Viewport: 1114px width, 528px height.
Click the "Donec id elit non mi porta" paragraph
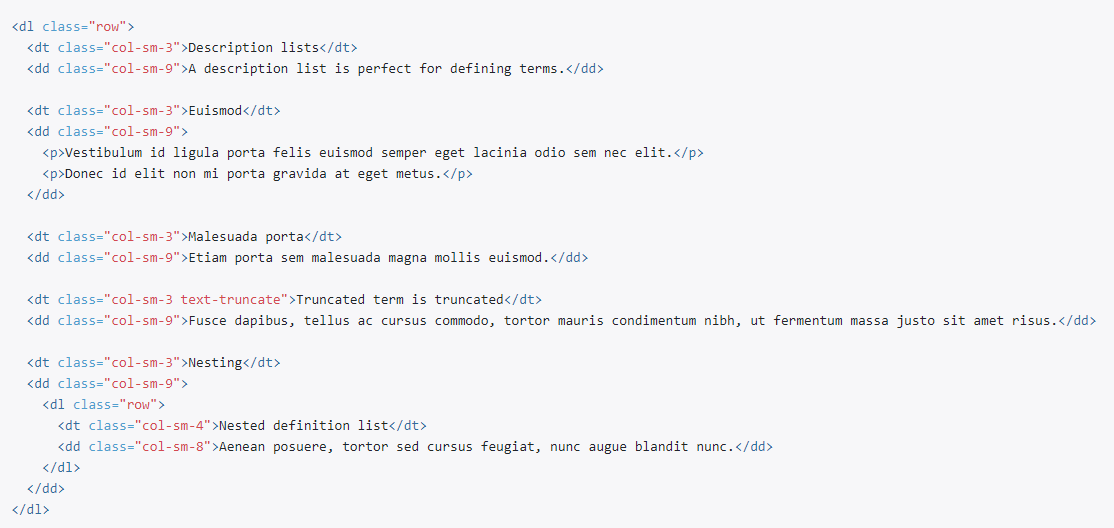(x=258, y=174)
